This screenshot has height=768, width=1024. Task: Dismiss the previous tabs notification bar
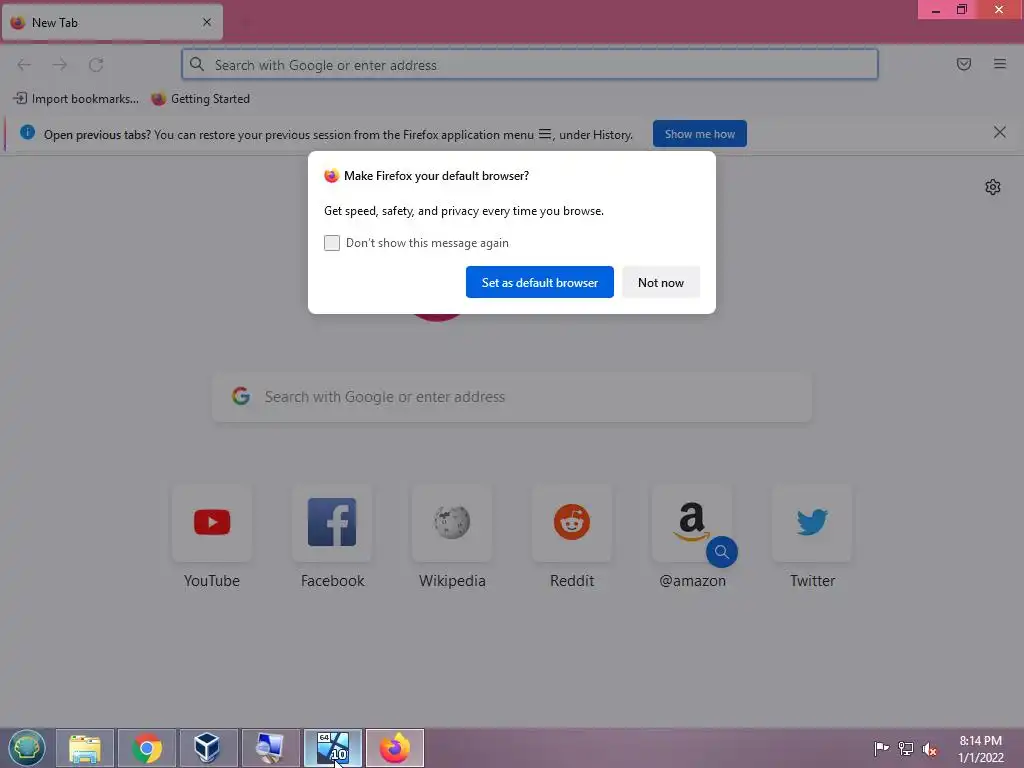1000,133
